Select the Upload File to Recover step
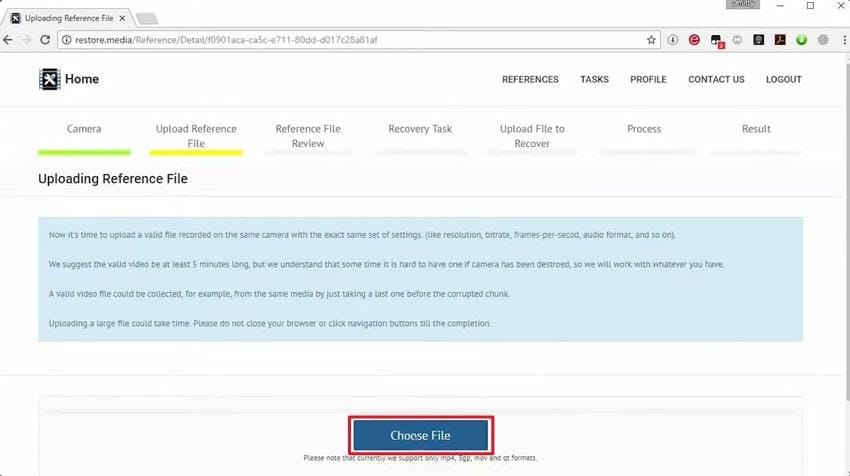The height and width of the screenshot is (476, 850). tap(532, 136)
